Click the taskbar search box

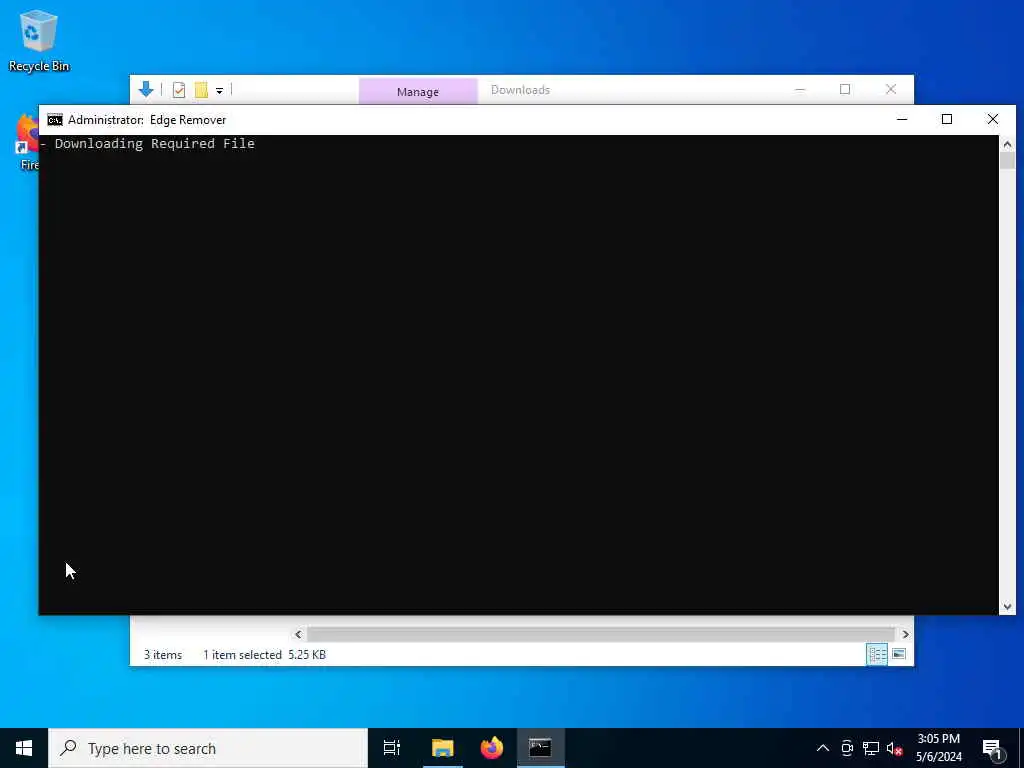(x=208, y=748)
